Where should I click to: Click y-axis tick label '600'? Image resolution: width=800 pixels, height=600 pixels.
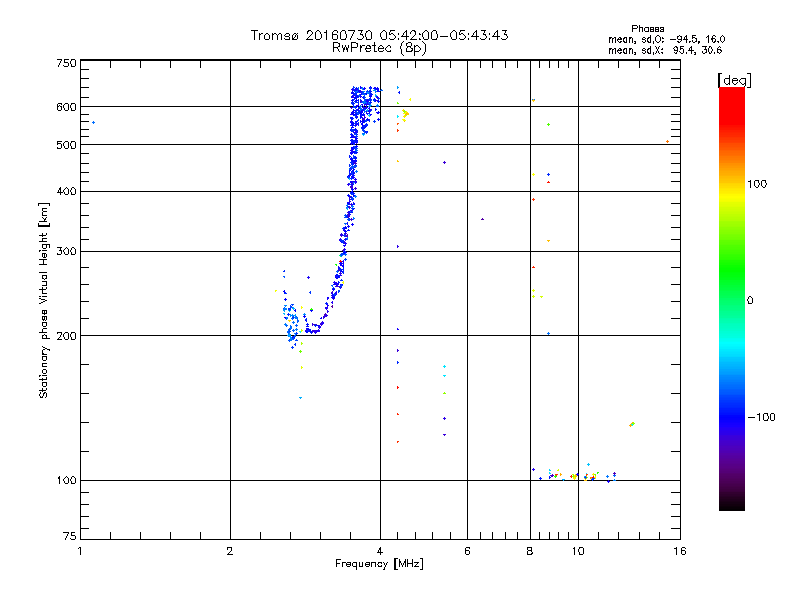[67, 107]
